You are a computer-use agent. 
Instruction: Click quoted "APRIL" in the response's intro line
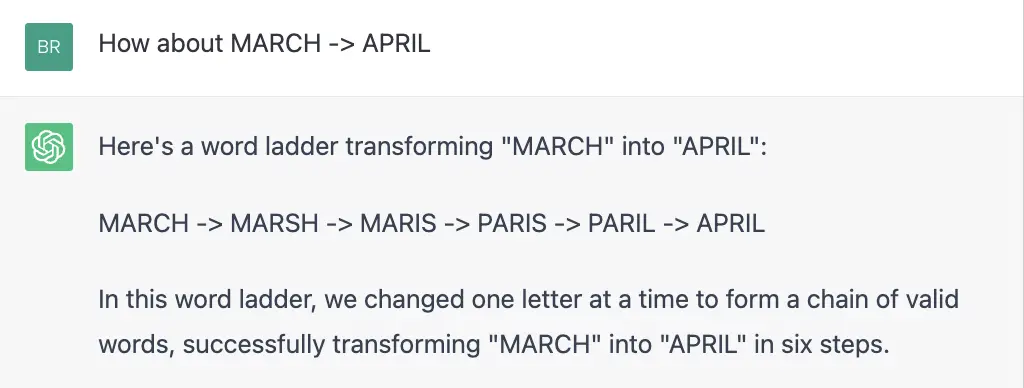click(x=719, y=147)
